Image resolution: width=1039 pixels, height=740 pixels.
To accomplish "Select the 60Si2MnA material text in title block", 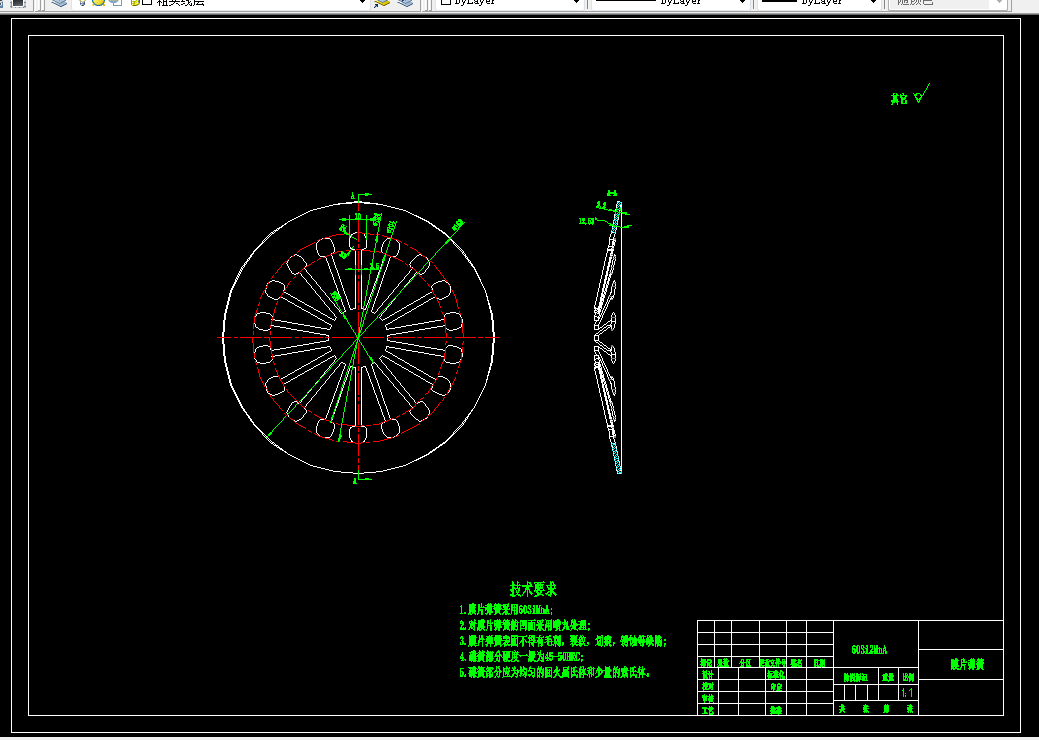I will 869,650.
